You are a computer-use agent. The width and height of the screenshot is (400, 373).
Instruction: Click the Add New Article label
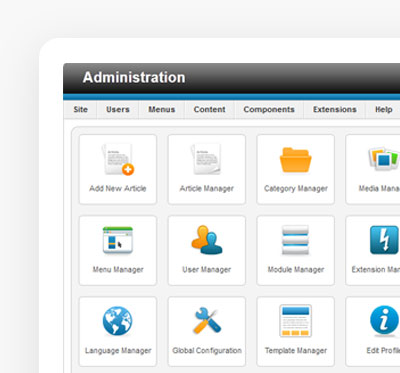tap(118, 188)
